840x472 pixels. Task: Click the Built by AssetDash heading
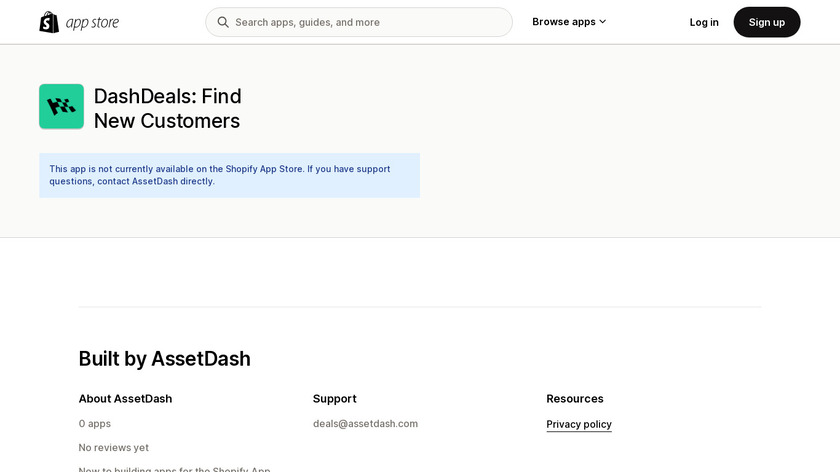[165, 358]
